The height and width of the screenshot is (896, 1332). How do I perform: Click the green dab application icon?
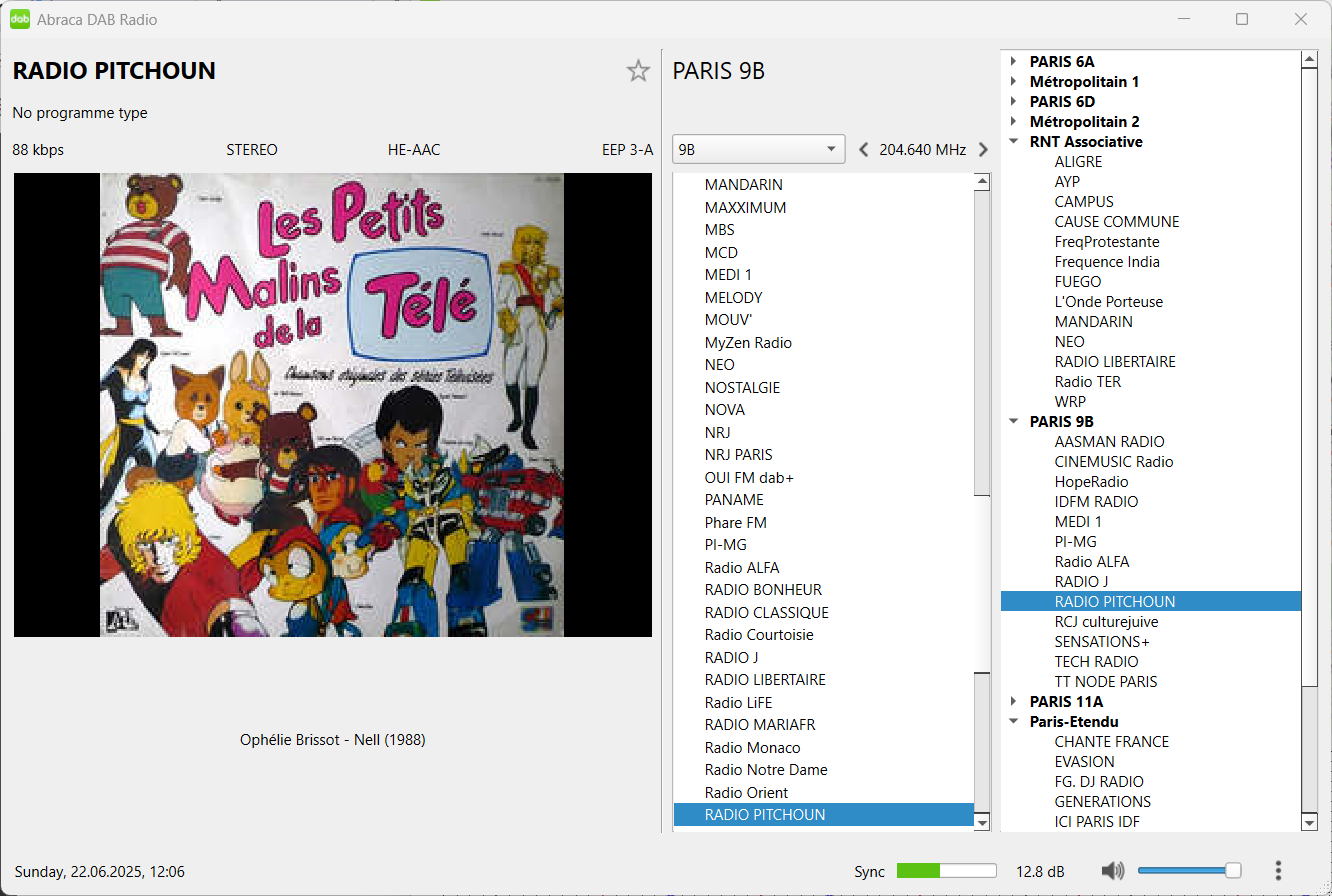(x=20, y=19)
